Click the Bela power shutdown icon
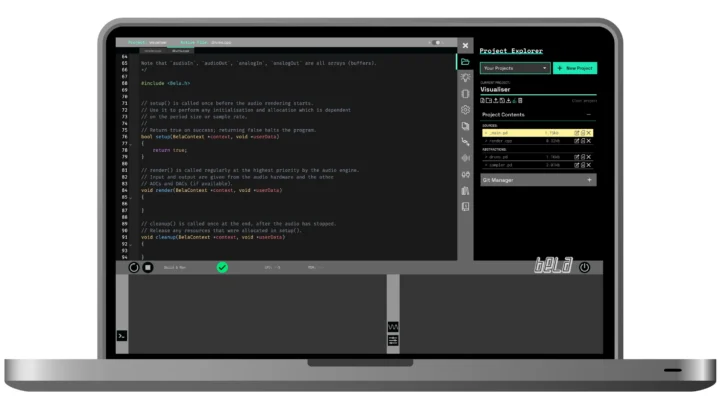This screenshot has width=720, height=407. point(585,267)
